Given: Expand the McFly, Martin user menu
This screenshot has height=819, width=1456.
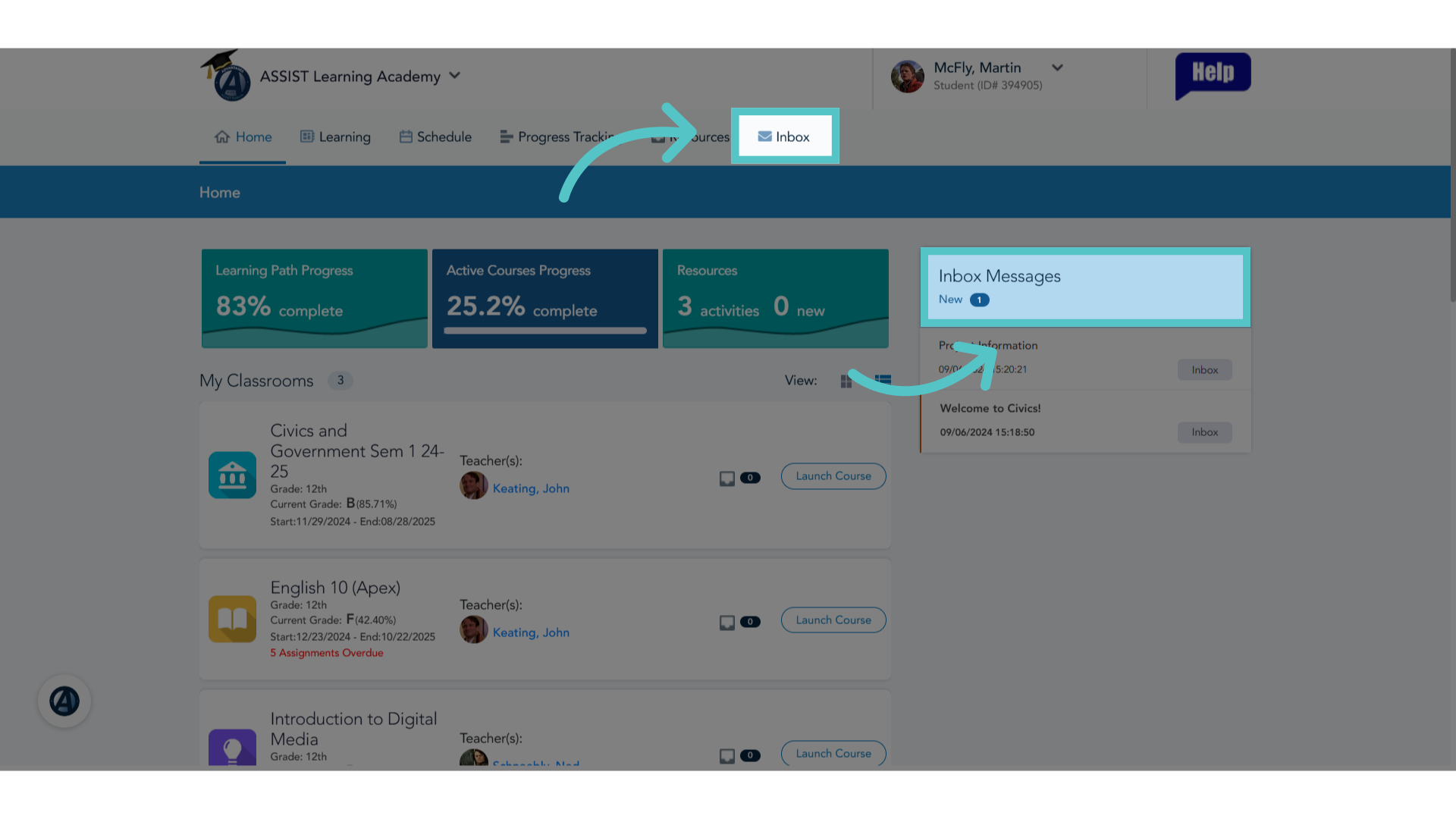Looking at the screenshot, I should click(x=1057, y=67).
